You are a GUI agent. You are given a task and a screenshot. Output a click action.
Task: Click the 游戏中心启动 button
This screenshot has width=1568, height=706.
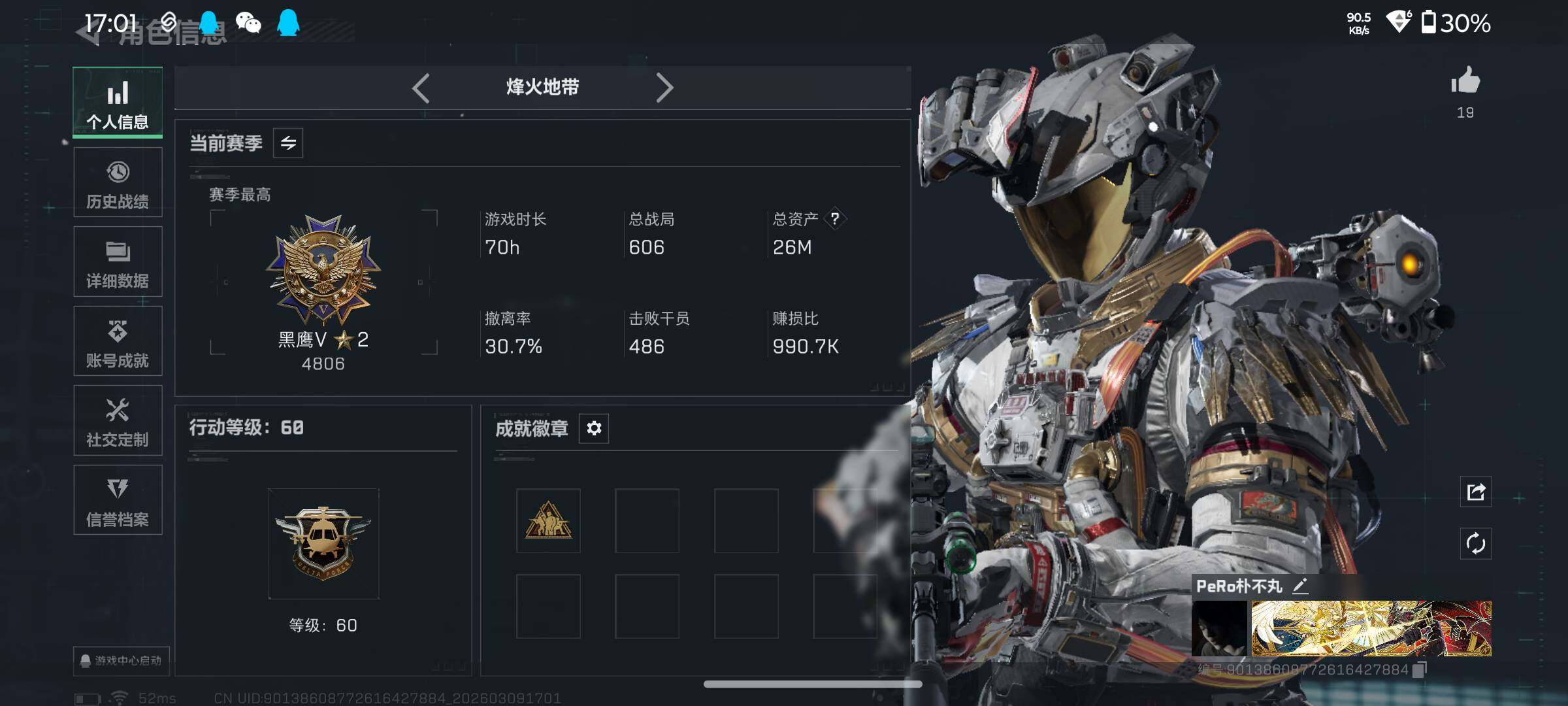click(x=122, y=660)
